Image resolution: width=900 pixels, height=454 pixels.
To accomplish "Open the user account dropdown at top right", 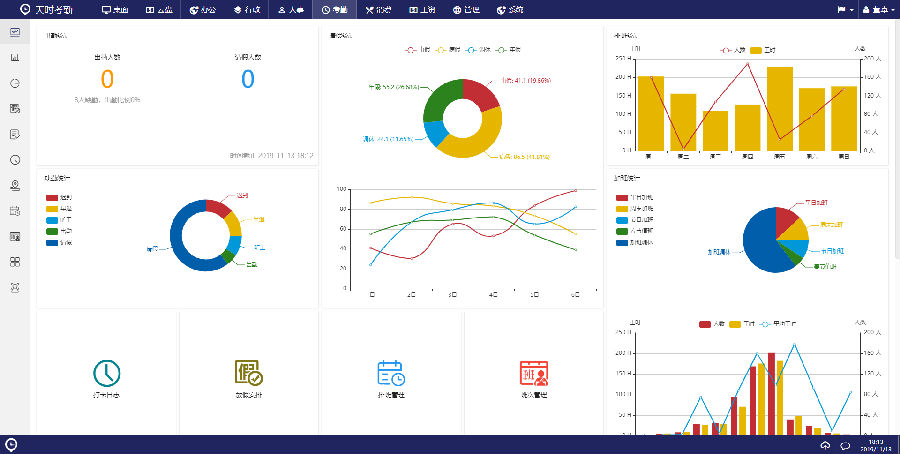I will pyautogui.click(x=878, y=10).
